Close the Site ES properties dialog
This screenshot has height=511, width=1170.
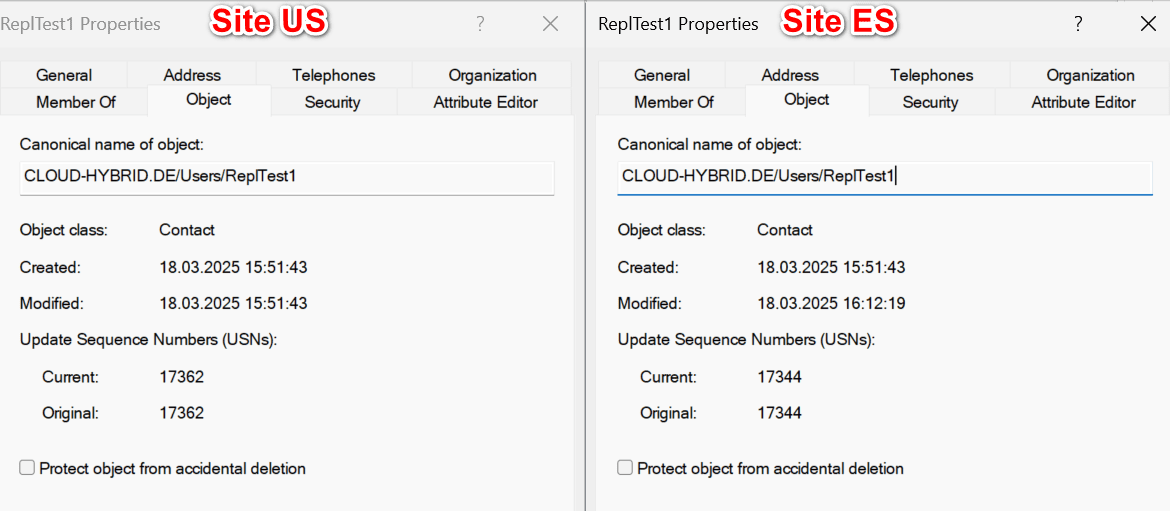(1148, 24)
